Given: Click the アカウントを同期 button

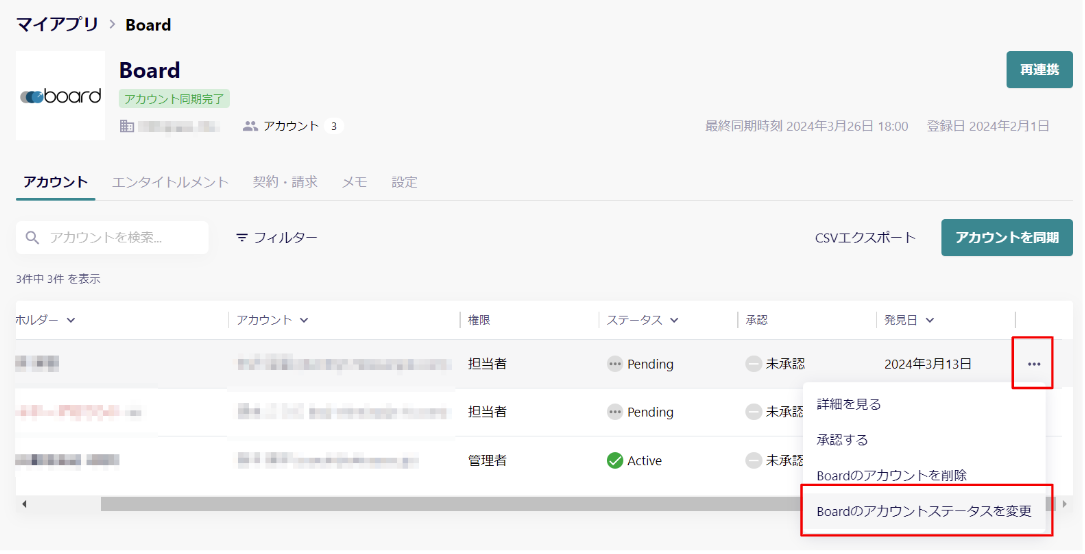Looking at the screenshot, I should pos(1007,238).
